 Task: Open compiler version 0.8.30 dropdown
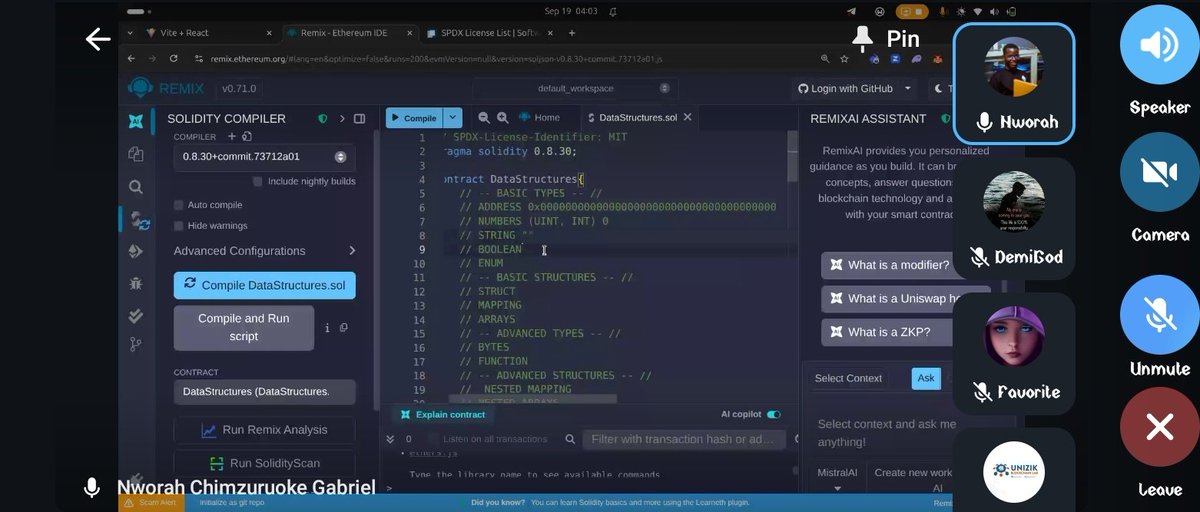coord(264,157)
